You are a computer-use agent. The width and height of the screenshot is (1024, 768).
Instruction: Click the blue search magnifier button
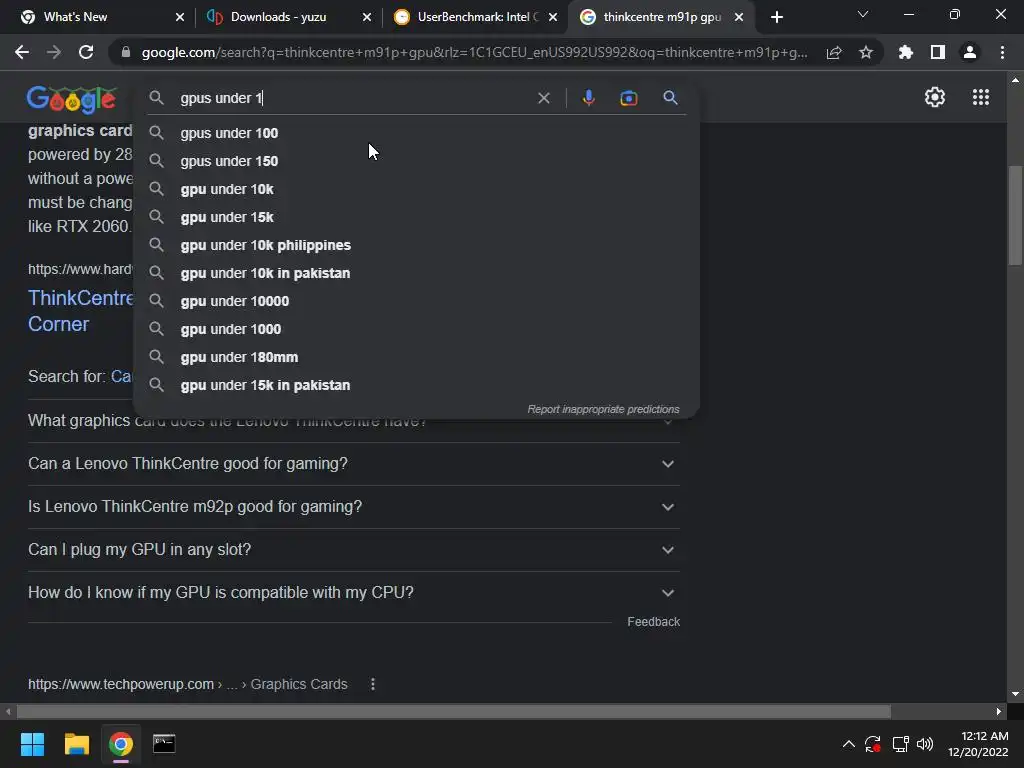click(670, 98)
